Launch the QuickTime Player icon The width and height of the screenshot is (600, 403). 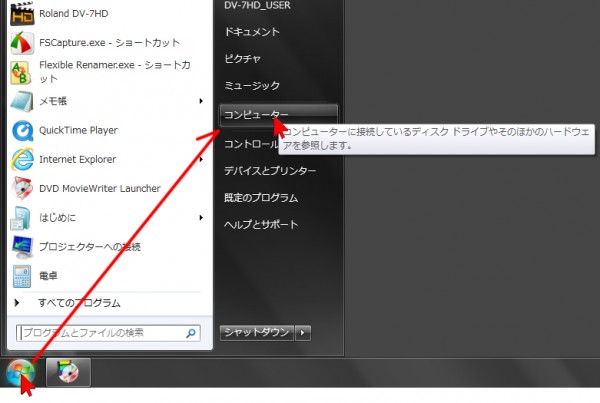coord(22,131)
